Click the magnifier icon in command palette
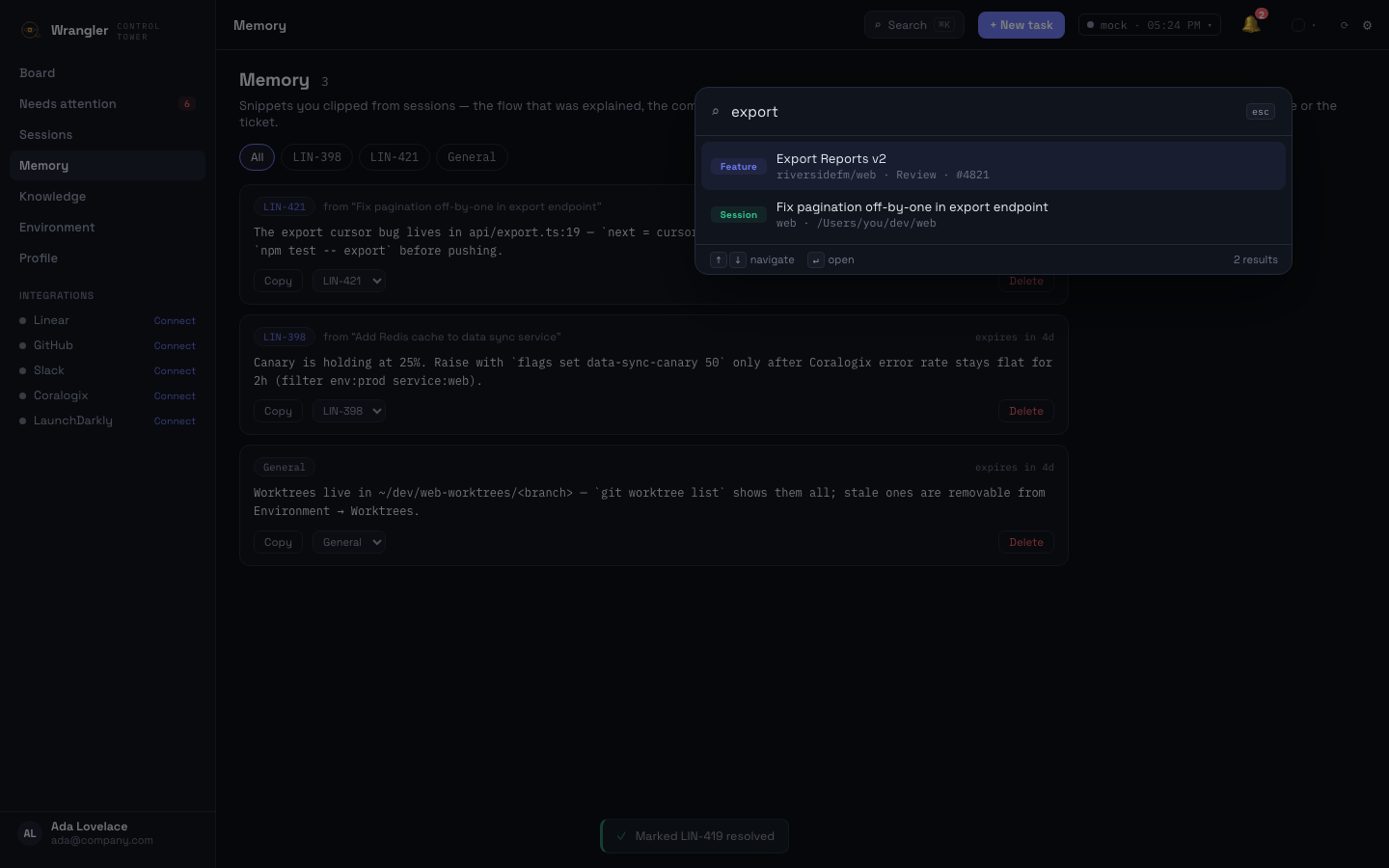This screenshot has height=868, width=1389. coord(716,112)
